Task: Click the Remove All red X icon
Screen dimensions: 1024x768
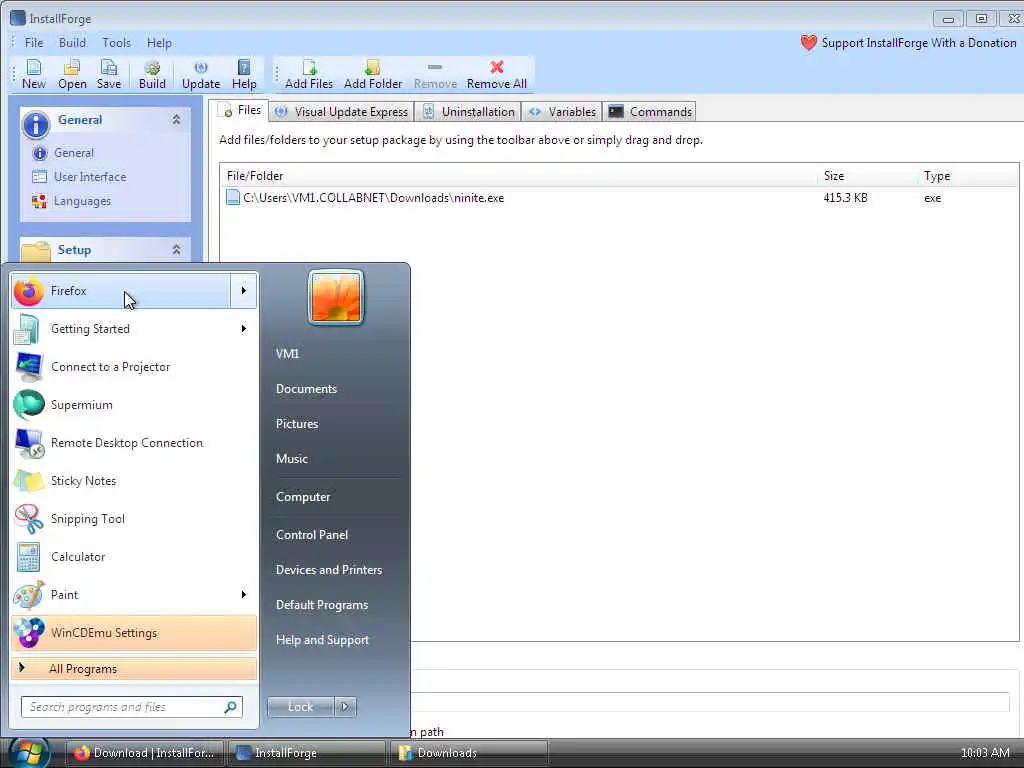Action: 496,67
